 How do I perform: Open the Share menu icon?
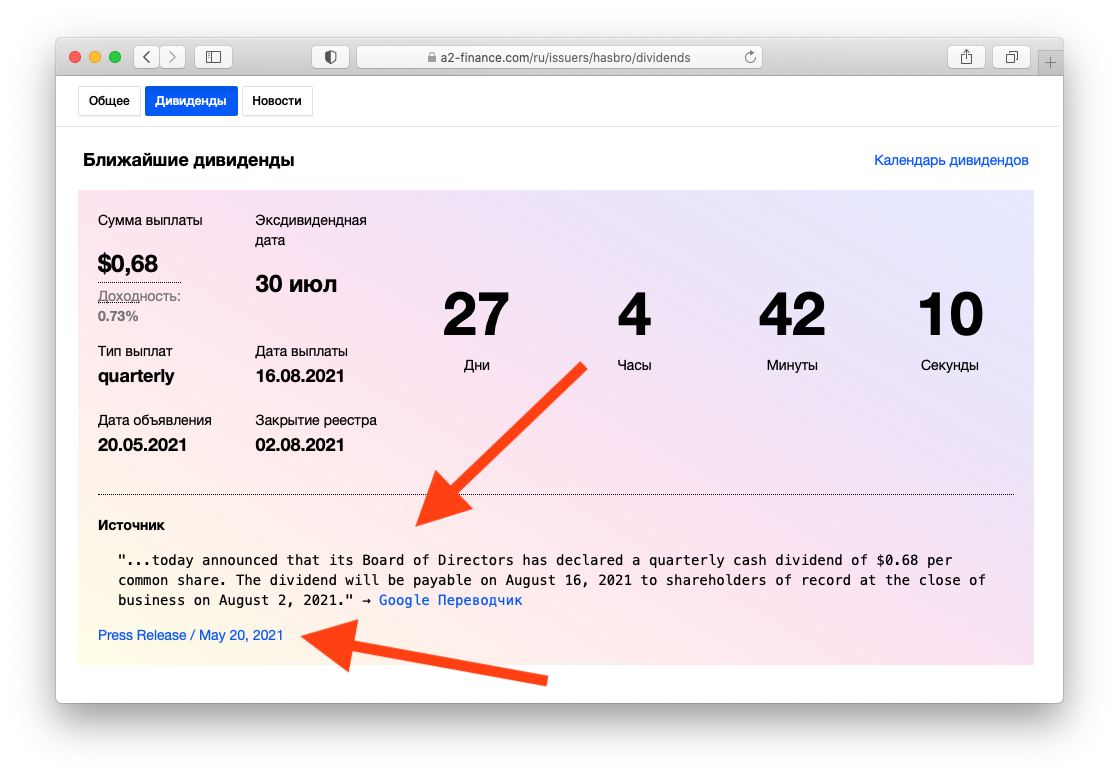[966, 57]
